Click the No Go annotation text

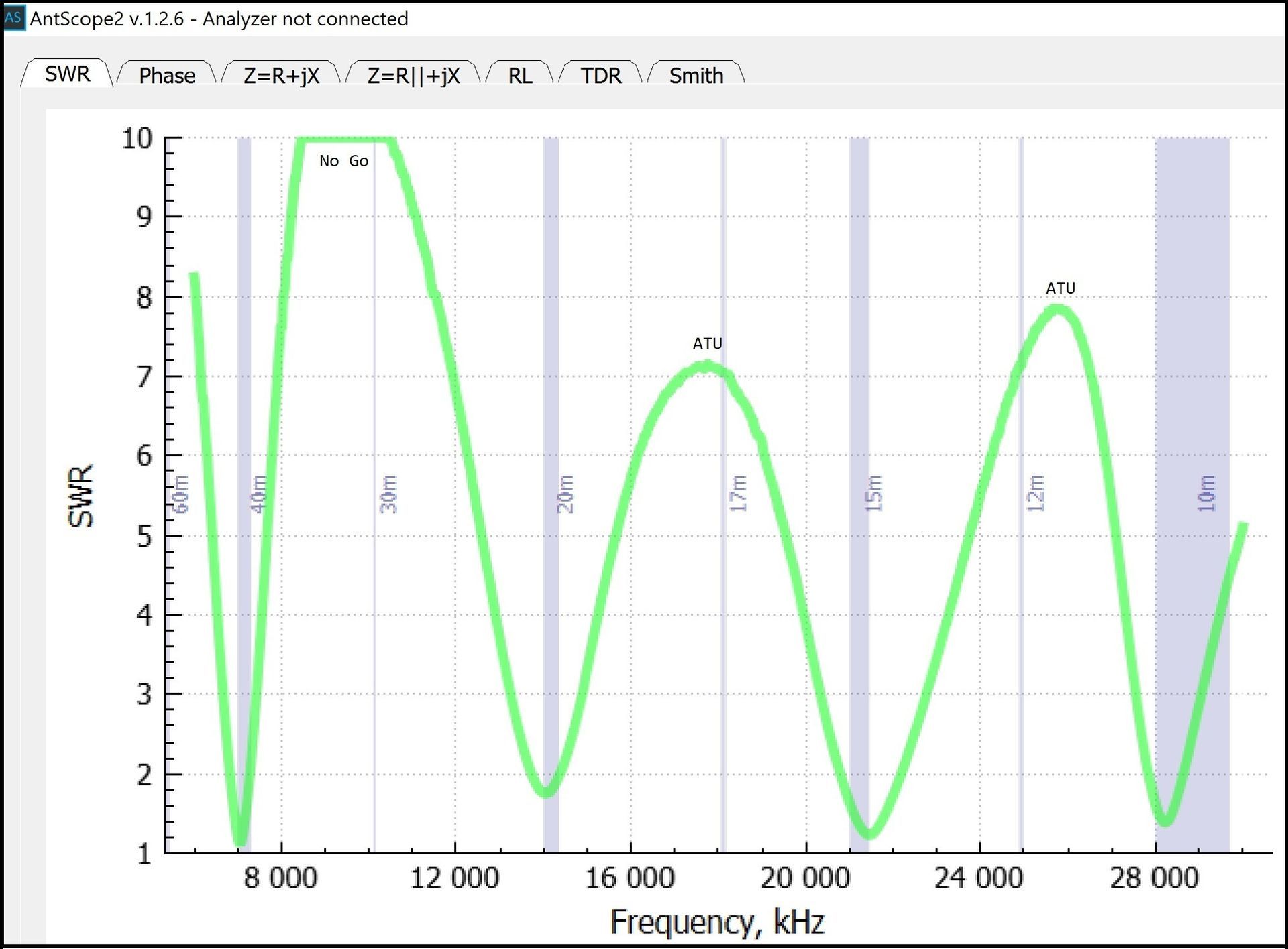click(x=343, y=161)
